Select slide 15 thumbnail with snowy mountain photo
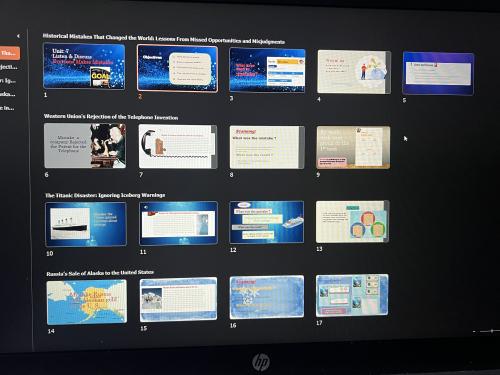This screenshot has height=375, width=500. pos(178,299)
